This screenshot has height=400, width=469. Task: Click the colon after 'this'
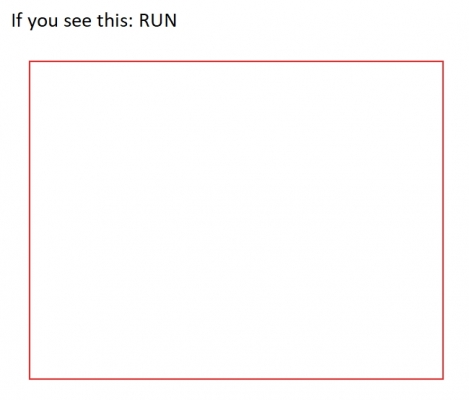[x=131, y=23]
